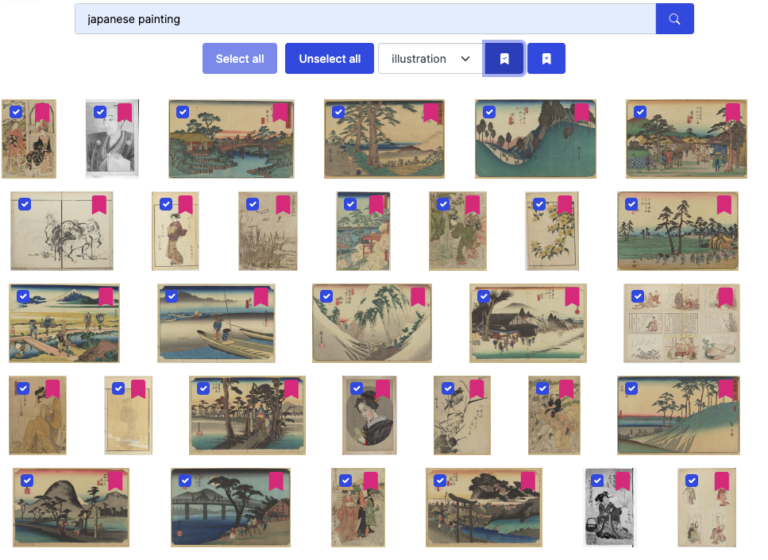Open the illustration category dropdown
The image size is (768, 560).
[431, 59]
